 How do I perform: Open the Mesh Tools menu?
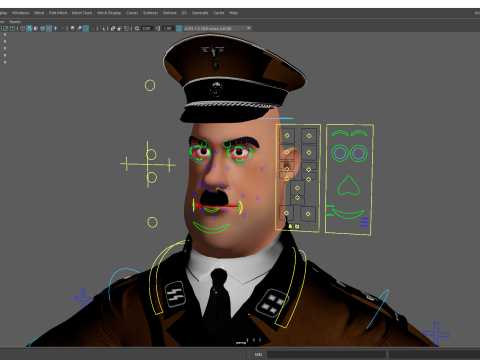tap(82, 13)
